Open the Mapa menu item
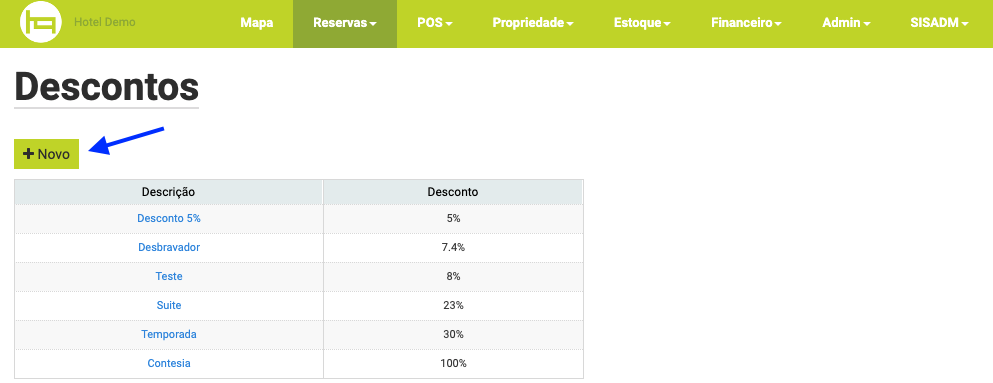Image resolution: width=993 pixels, height=383 pixels. point(256,23)
